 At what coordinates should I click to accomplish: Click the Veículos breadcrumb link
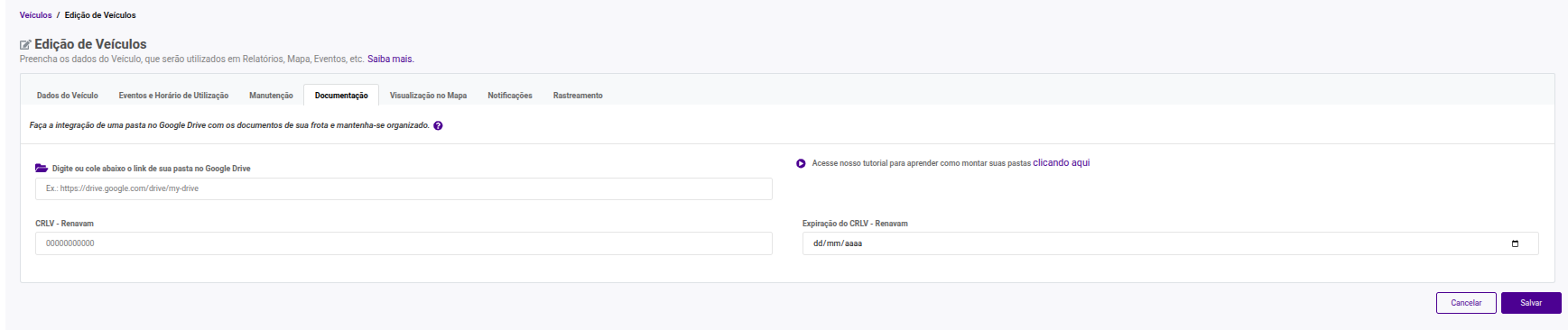36,15
